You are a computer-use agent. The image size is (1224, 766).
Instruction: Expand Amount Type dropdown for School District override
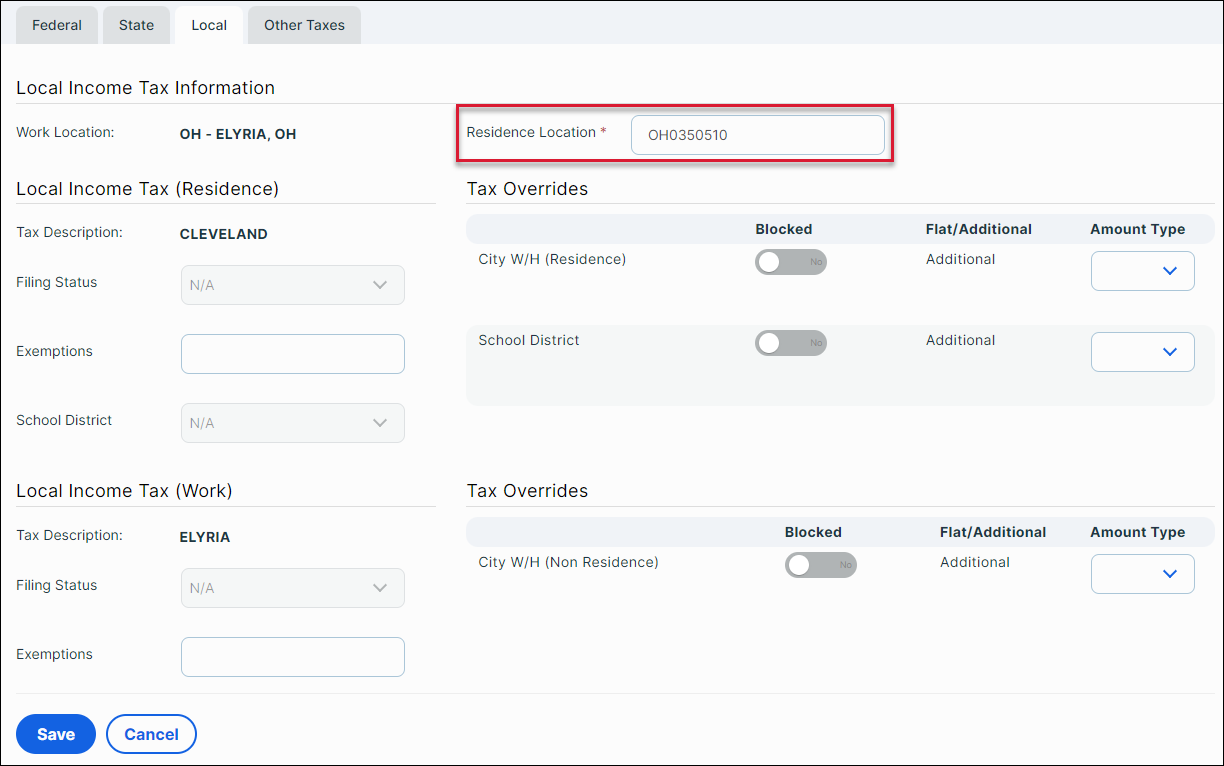[x=1142, y=352]
